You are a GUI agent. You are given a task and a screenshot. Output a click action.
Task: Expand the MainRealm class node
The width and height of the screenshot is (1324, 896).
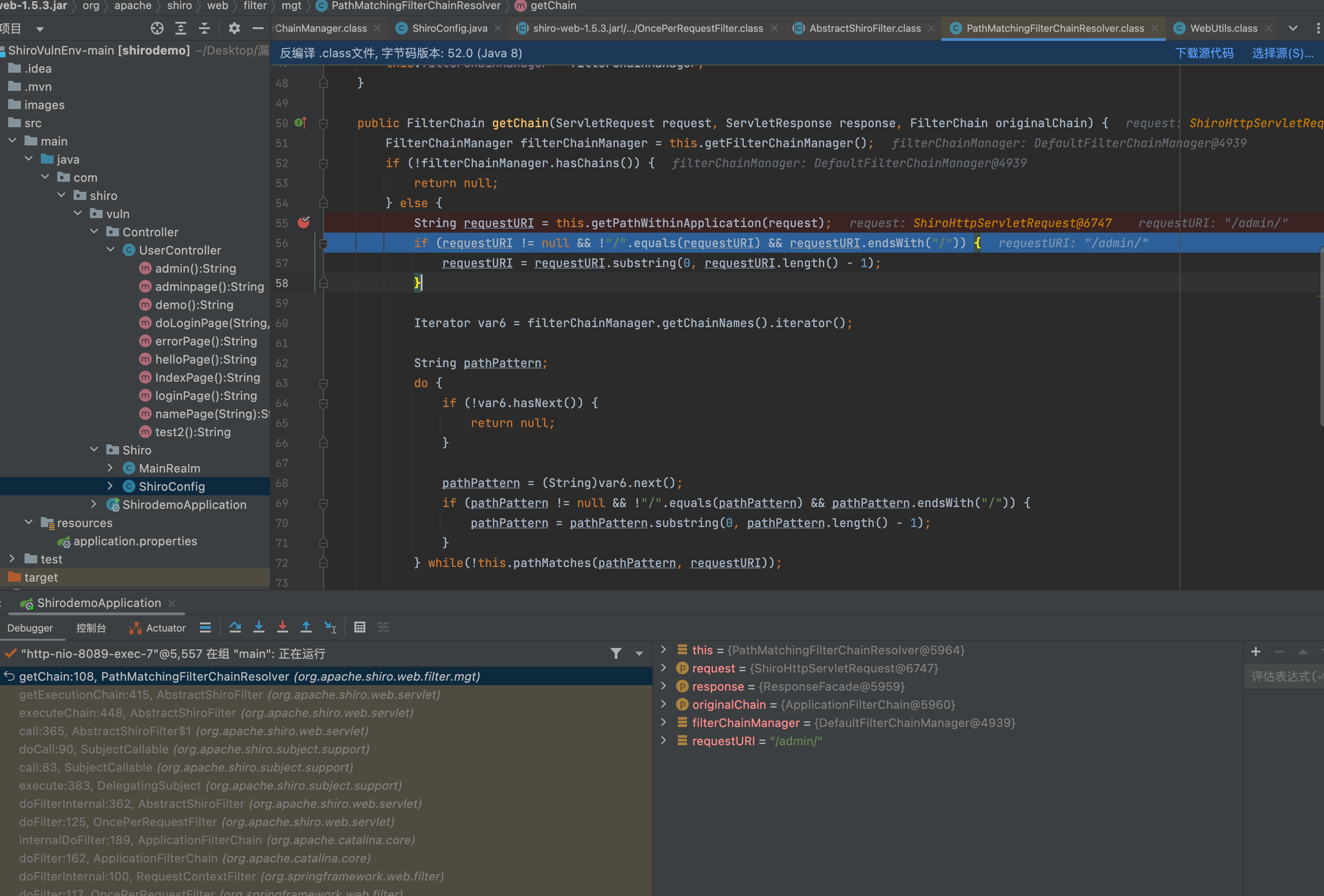pyautogui.click(x=110, y=468)
